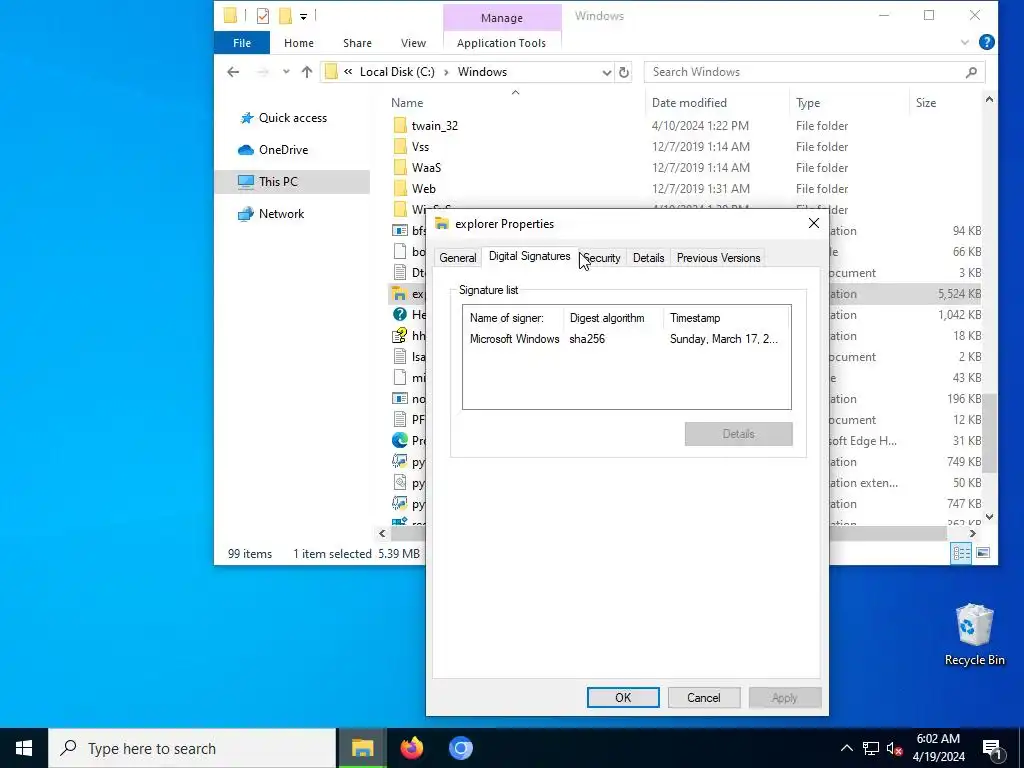Click the Digest algorithm column header
This screenshot has height=768, width=1024.
[x=612, y=318]
